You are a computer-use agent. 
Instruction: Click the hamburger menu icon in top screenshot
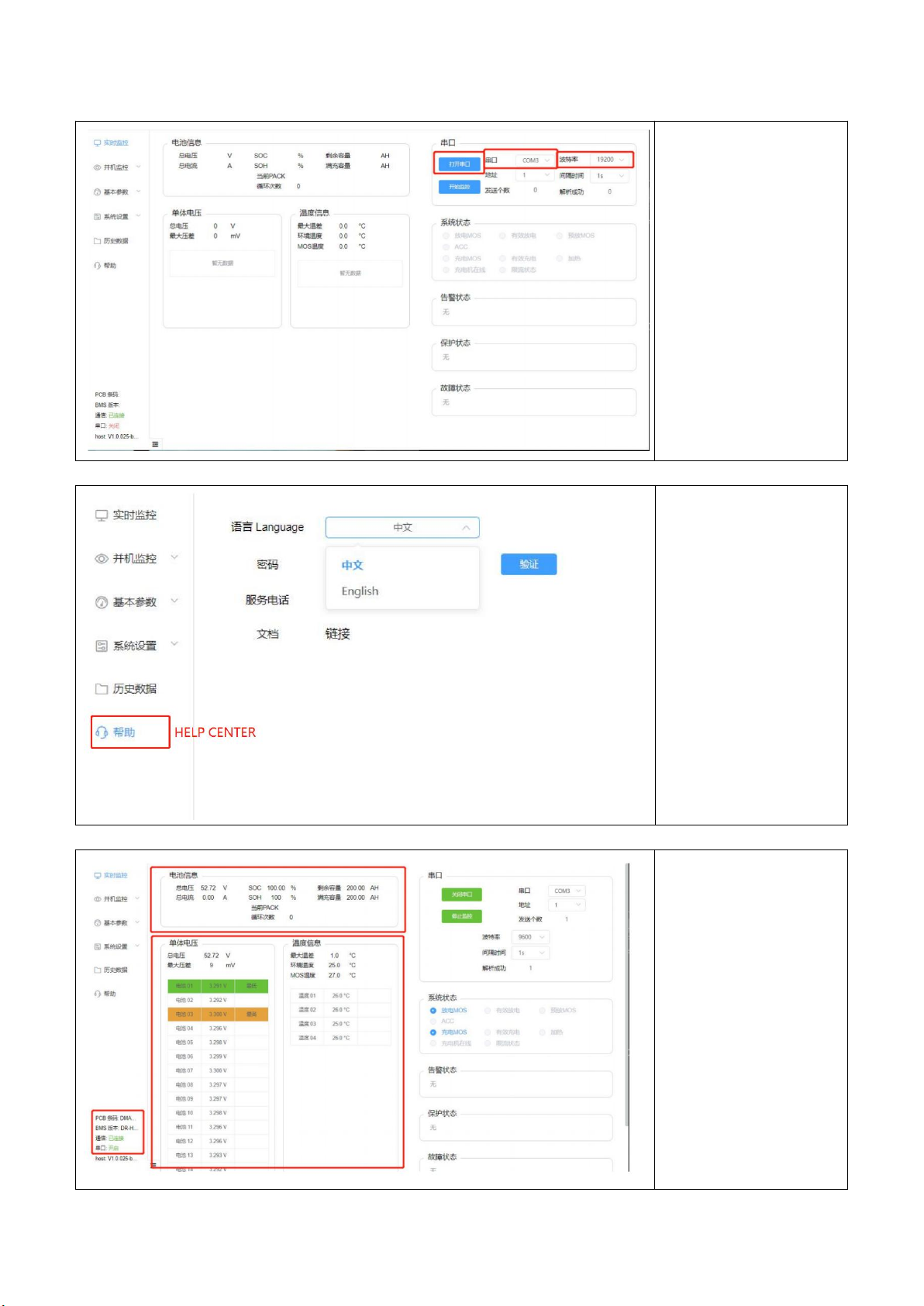click(155, 444)
